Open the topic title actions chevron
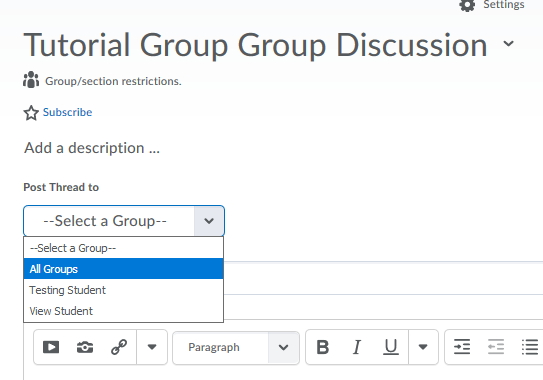Viewport: 543px width, 380px height. [508, 44]
